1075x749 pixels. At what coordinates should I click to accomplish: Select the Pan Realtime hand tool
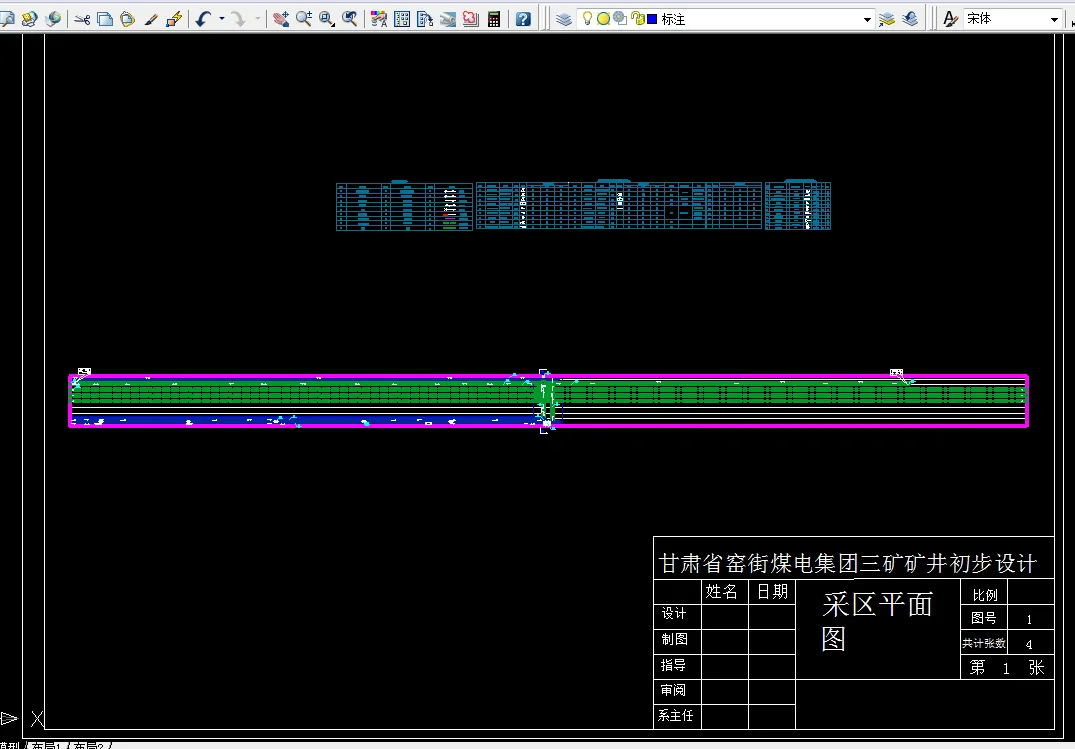(282, 17)
